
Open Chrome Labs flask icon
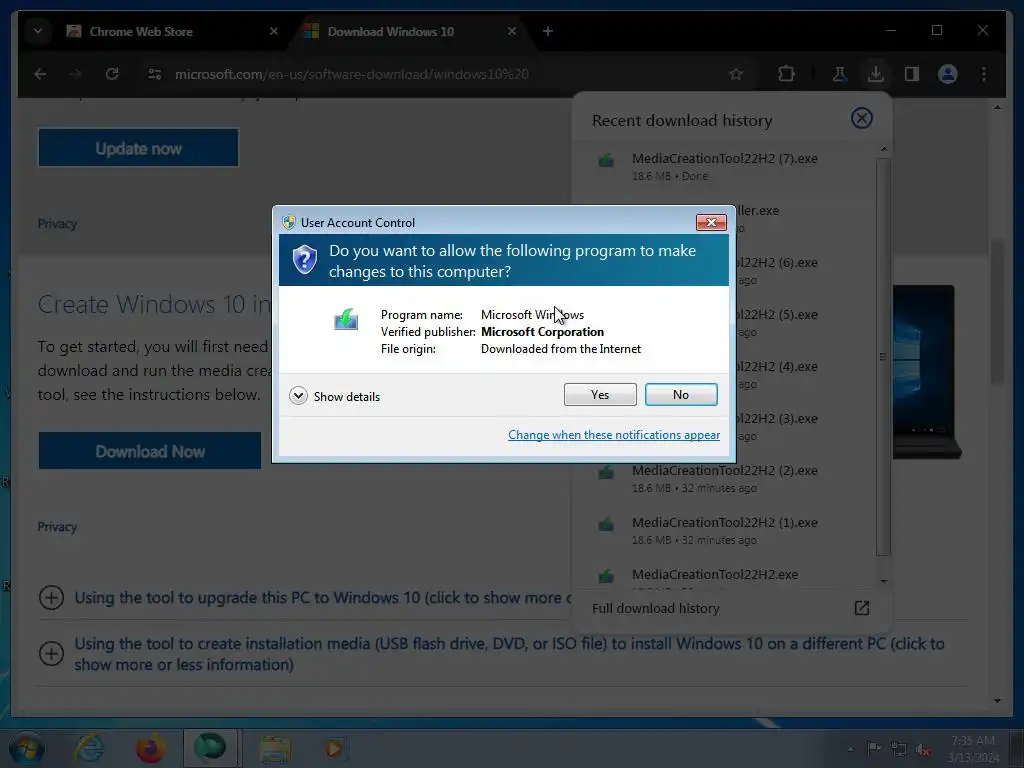tap(840, 74)
